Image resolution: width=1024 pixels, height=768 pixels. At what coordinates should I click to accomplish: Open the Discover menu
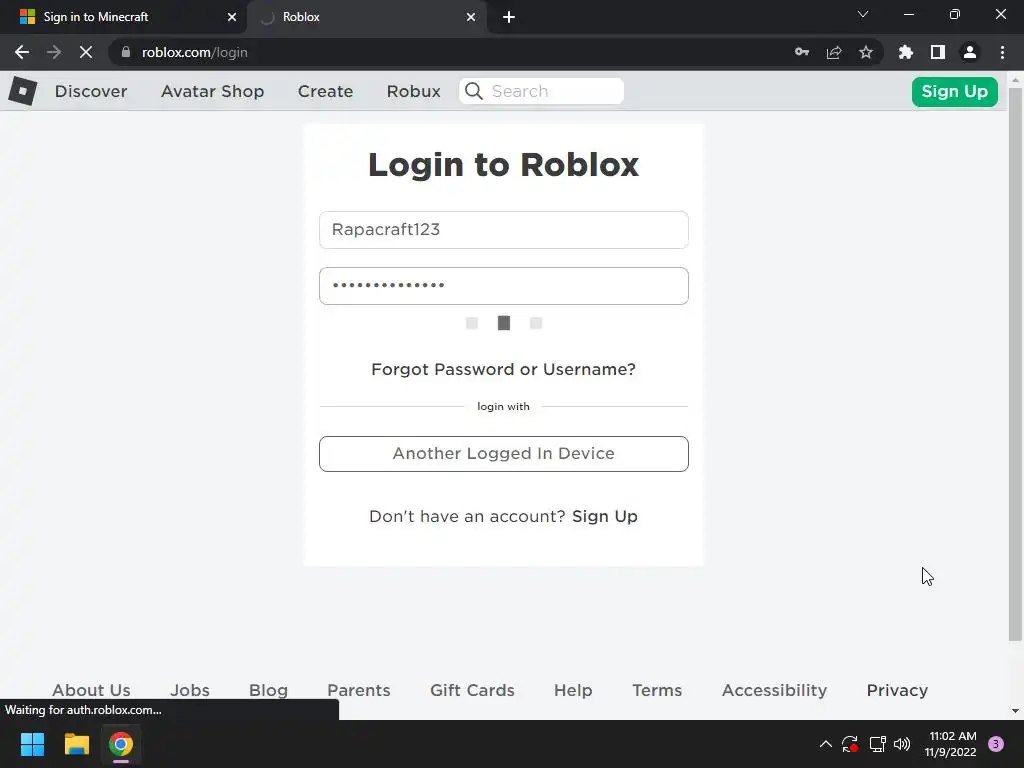[91, 91]
